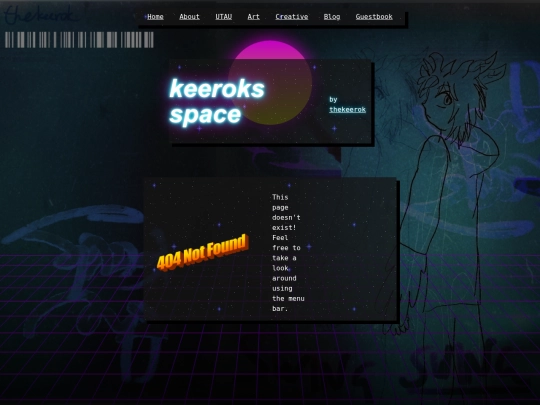Open the Creative page link
540x405 pixels.
[292, 17]
